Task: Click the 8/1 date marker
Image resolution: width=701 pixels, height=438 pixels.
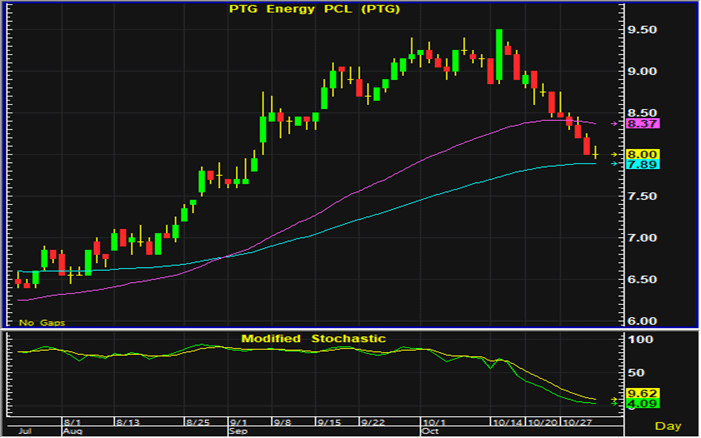Action: tap(72, 422)
